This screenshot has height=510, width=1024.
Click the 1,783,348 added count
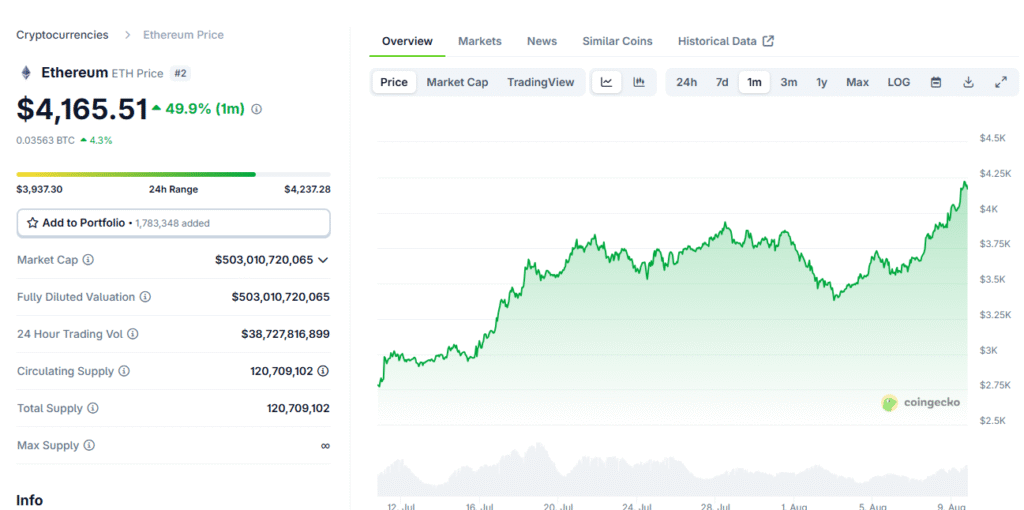(x=172, y=223)
